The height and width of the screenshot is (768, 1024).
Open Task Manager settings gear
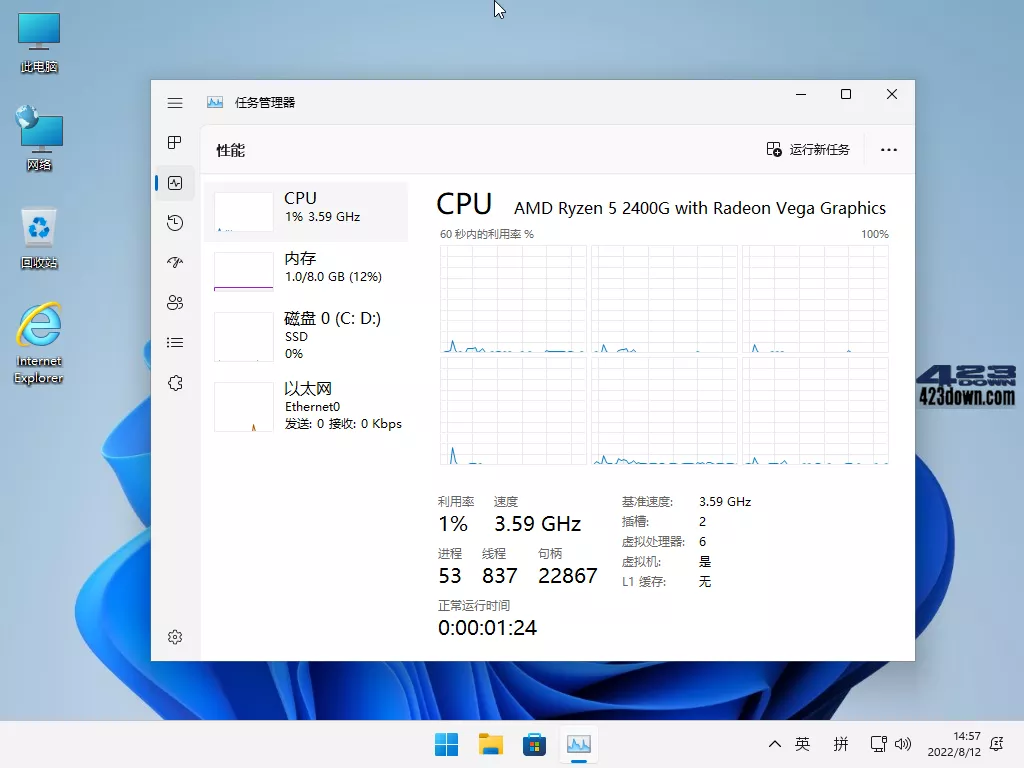(175, 637)
